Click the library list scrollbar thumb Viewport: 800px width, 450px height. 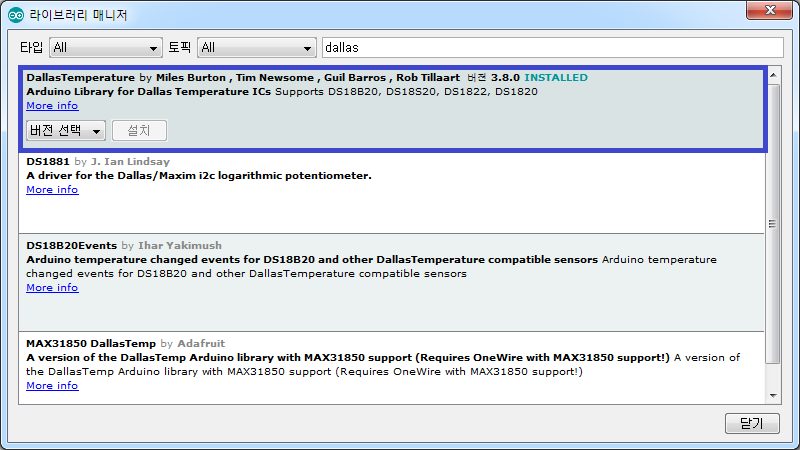coord(774,222)
